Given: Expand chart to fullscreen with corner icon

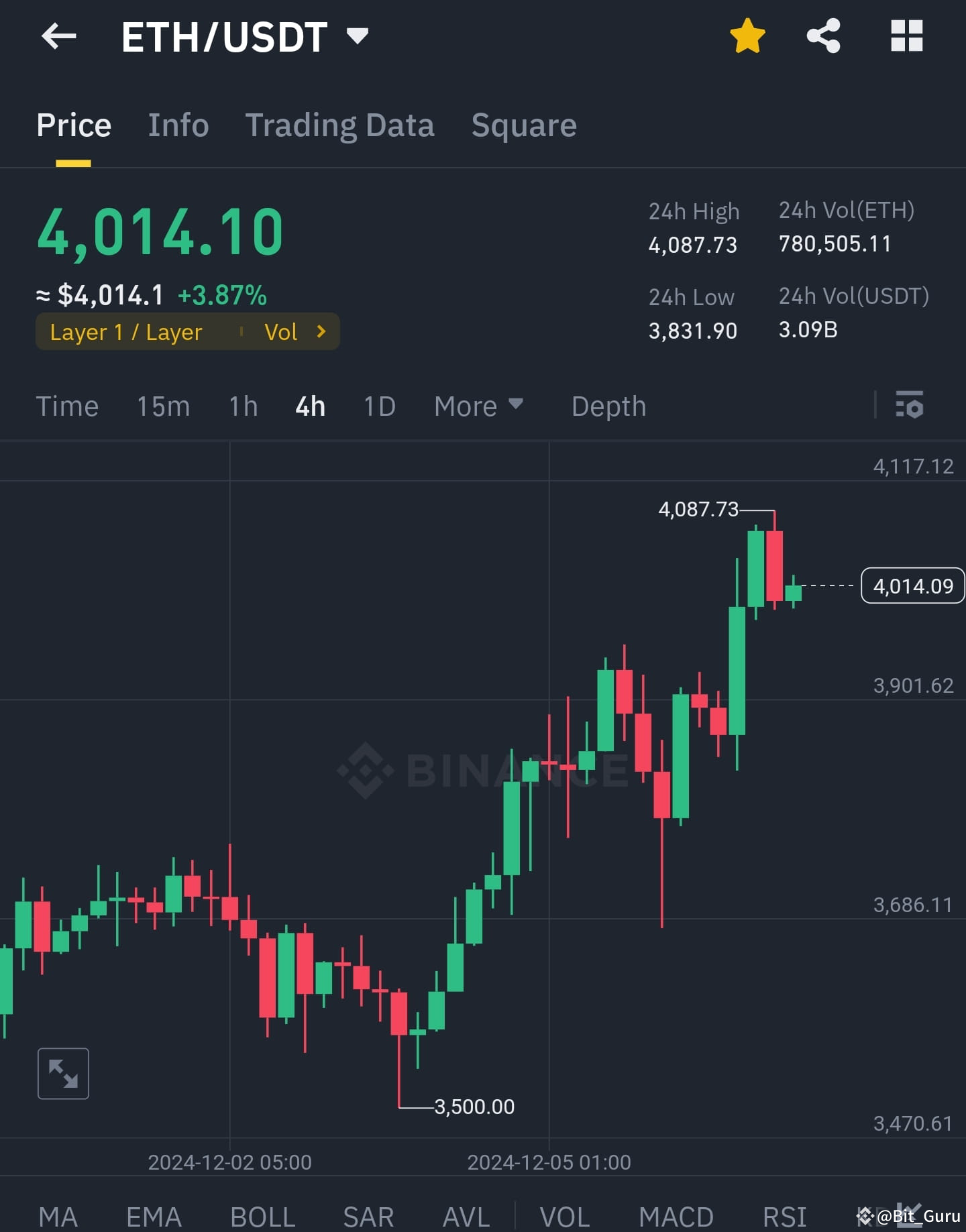Looking at the screenshot, I should [64, 1073].
